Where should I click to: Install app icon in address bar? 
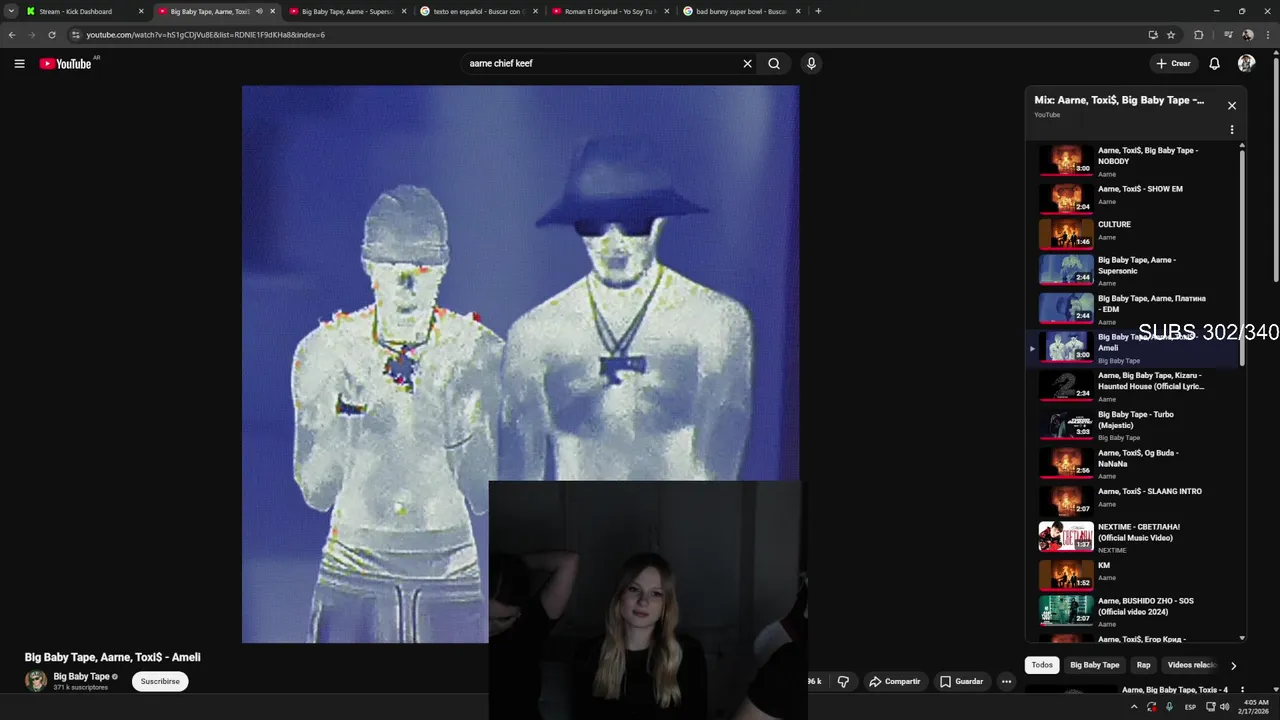pos(1153,35)
